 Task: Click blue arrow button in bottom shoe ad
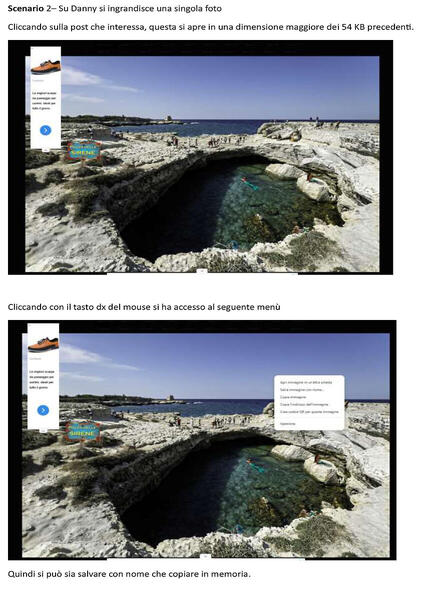(x=43, y=410)
